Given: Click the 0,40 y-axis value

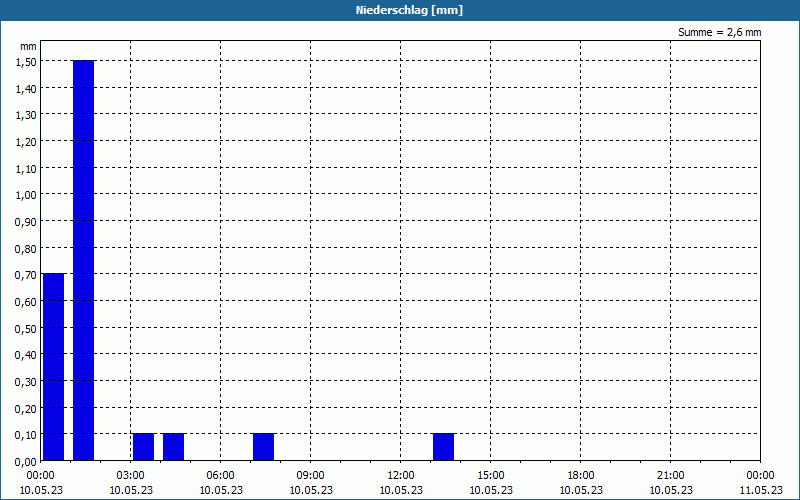Looking at the screenshot, I should point(26,355).
